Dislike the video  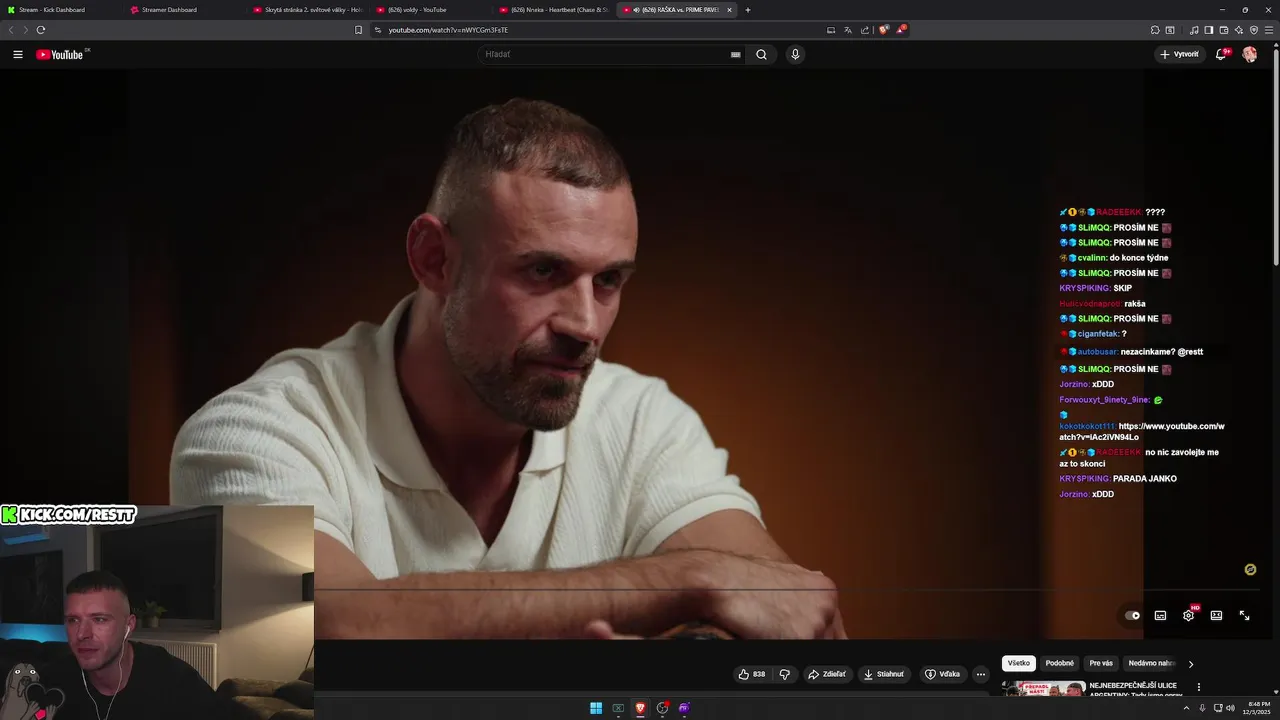point(785,674)
